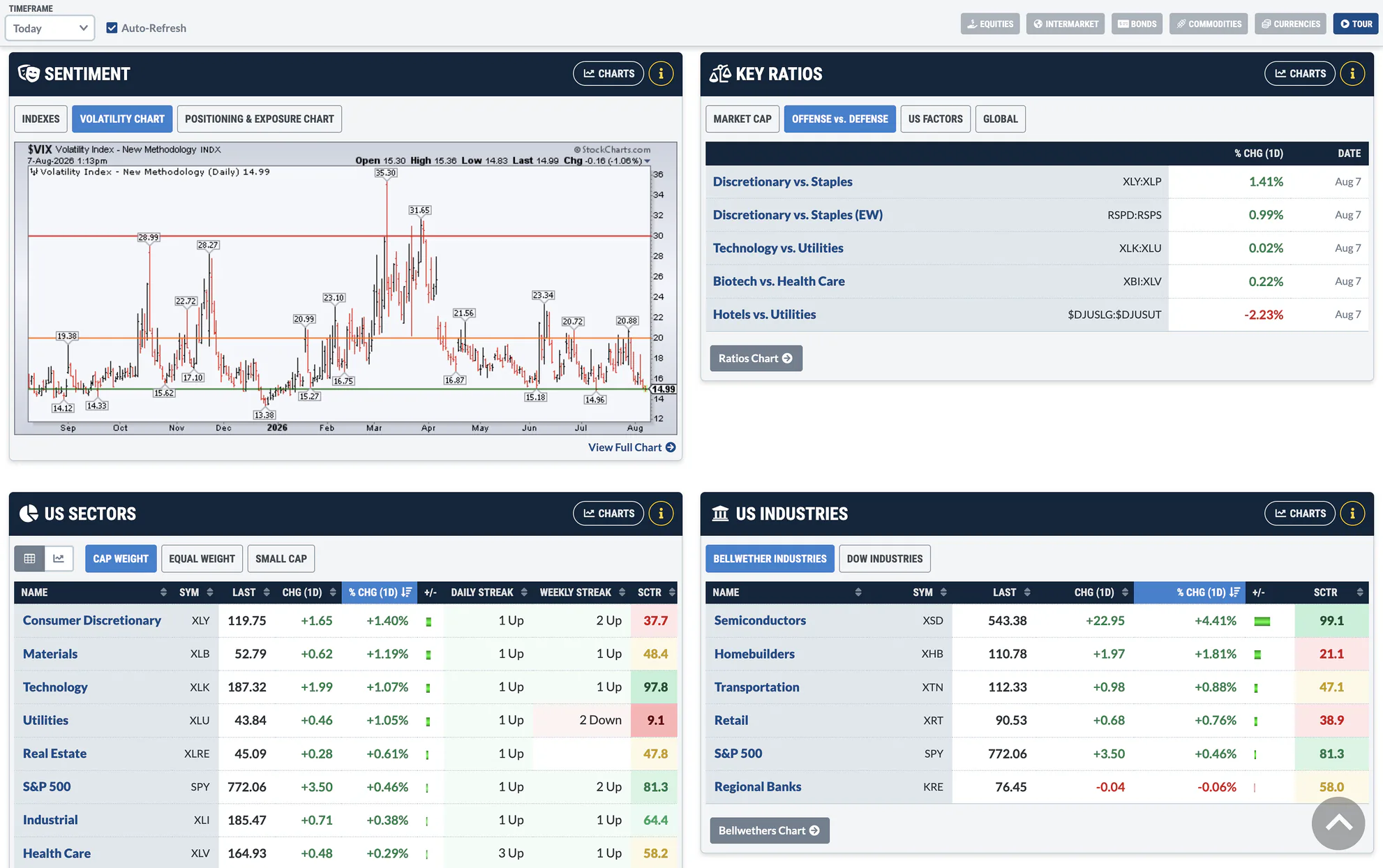1383x868 pixels.
Task: Open Charts for the US Sectors panel
Action: tap(608, 514)
